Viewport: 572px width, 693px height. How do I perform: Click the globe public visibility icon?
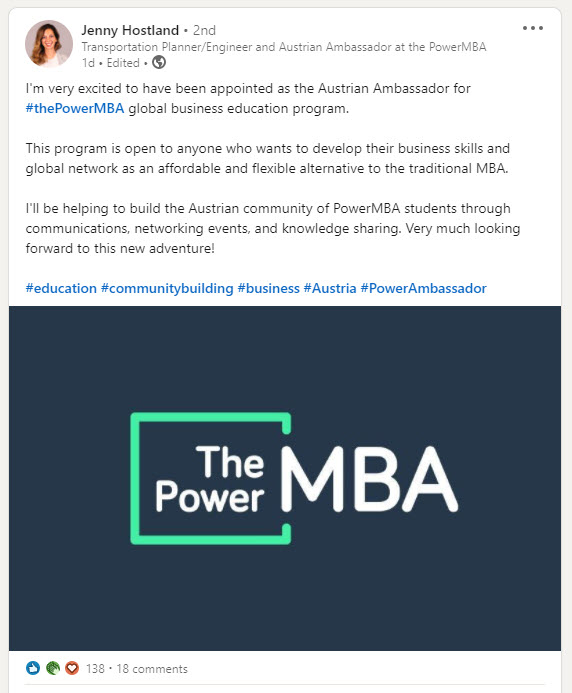(159, 62)
